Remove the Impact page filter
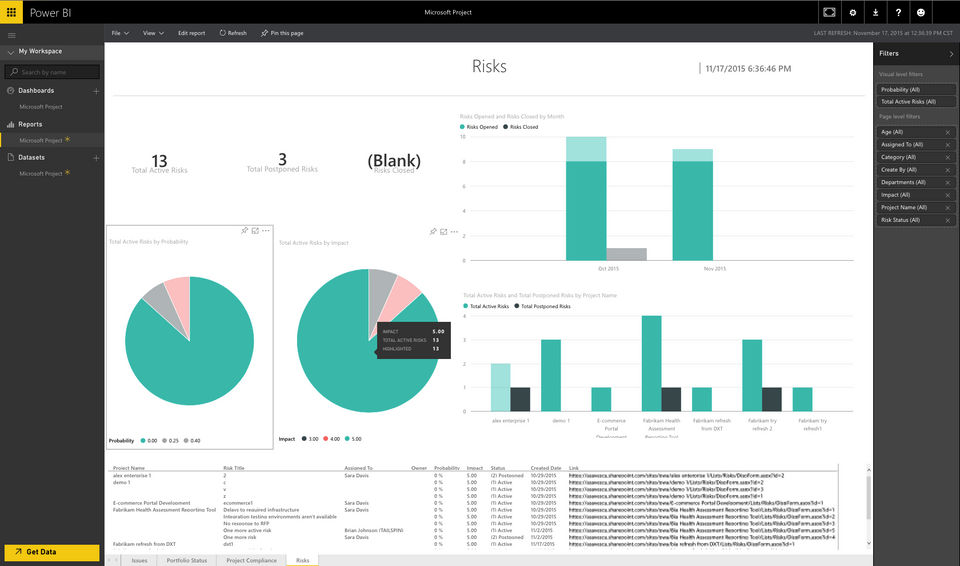960x566 pixels. [948, 195]
